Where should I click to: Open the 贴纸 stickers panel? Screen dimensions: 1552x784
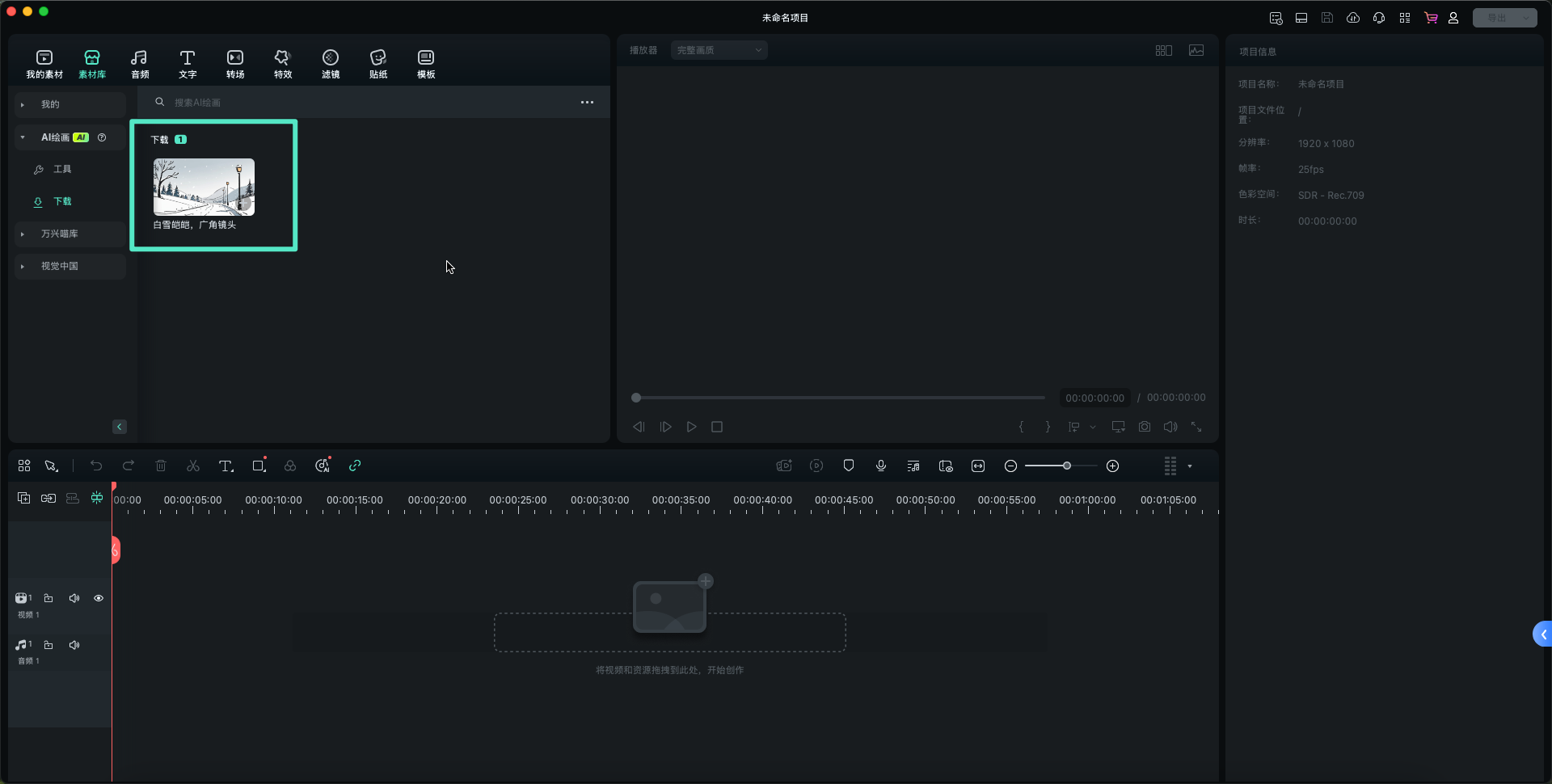coord(377,64)
